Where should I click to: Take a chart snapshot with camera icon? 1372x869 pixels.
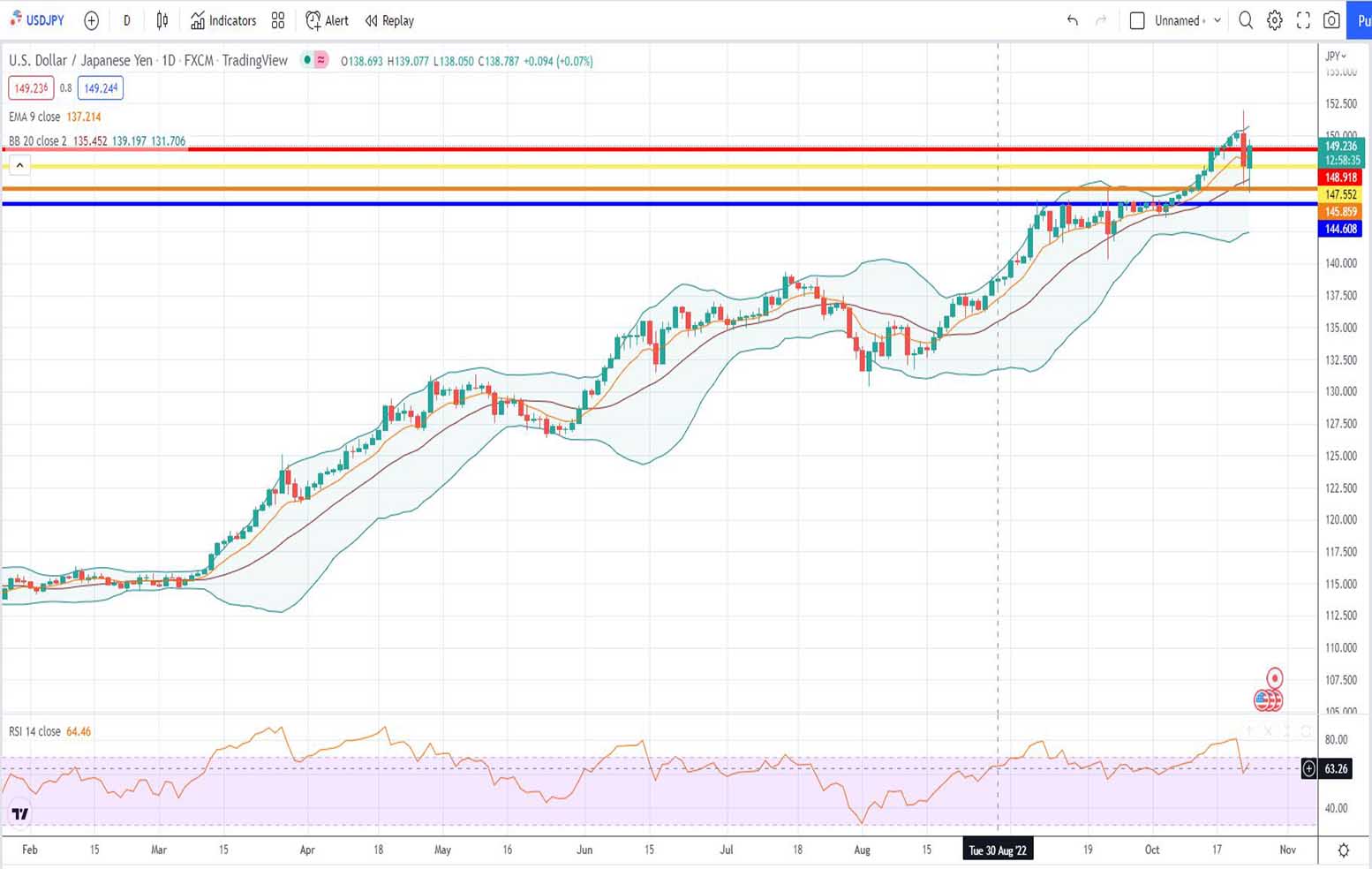1331,20
